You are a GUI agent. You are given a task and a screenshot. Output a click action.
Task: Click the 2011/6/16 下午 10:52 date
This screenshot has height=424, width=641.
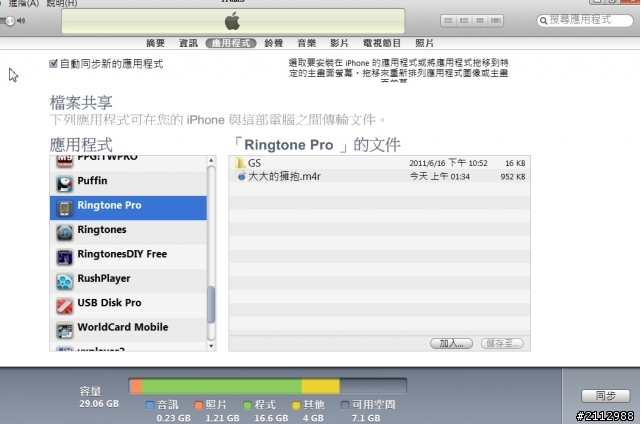click(448, 163)
